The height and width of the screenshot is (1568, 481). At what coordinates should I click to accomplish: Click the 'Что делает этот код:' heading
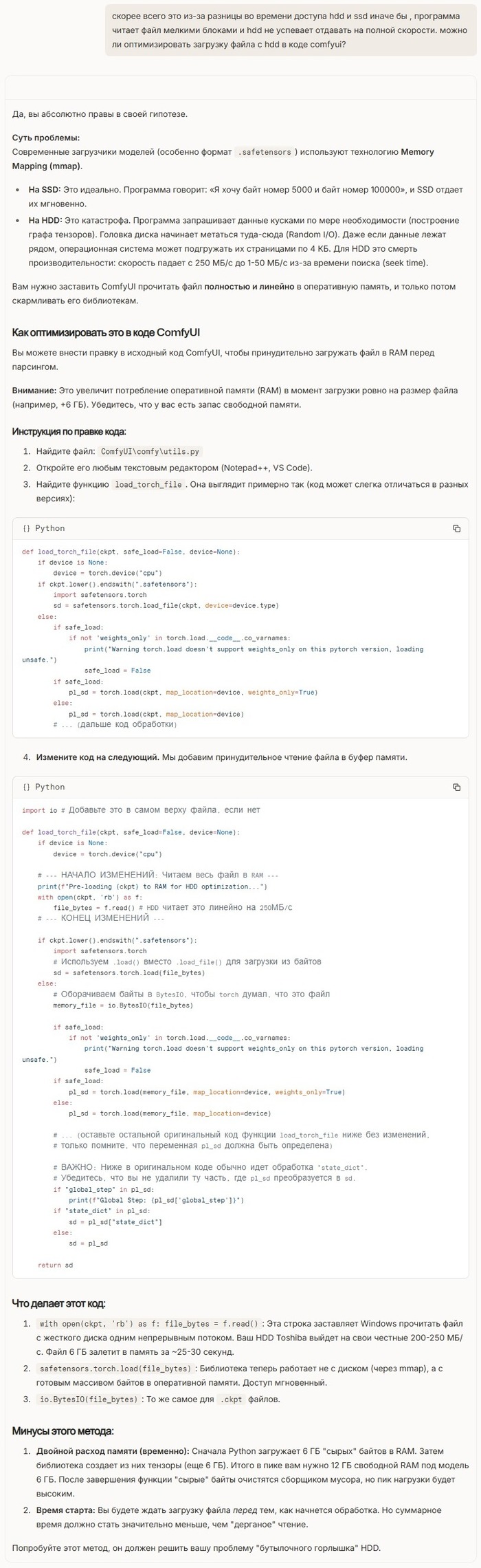pyautogui.click(x=58, y=1303)
